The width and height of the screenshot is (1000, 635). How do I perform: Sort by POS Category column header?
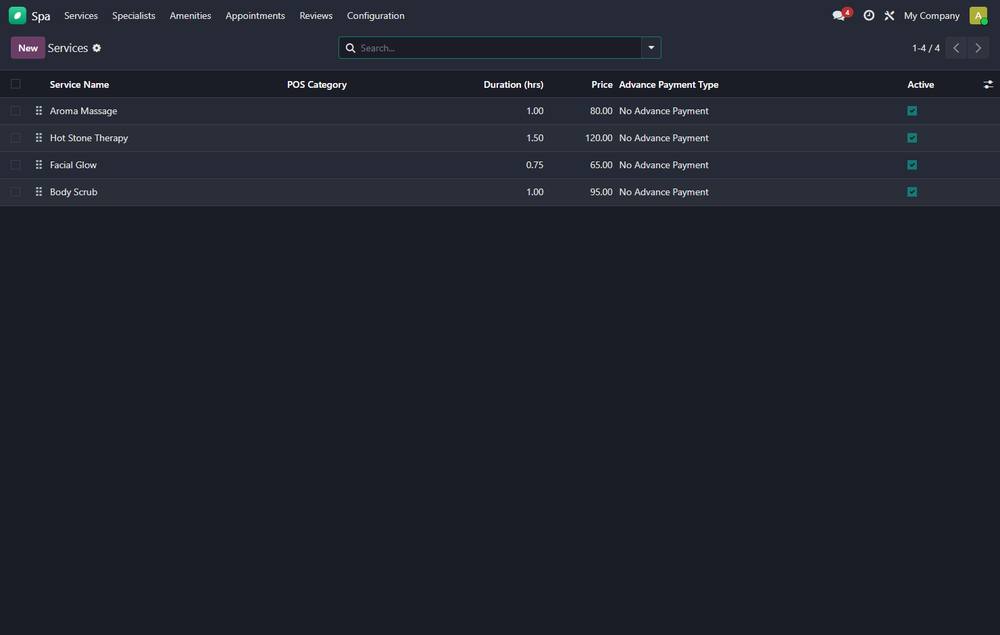[x=317, y=84]
